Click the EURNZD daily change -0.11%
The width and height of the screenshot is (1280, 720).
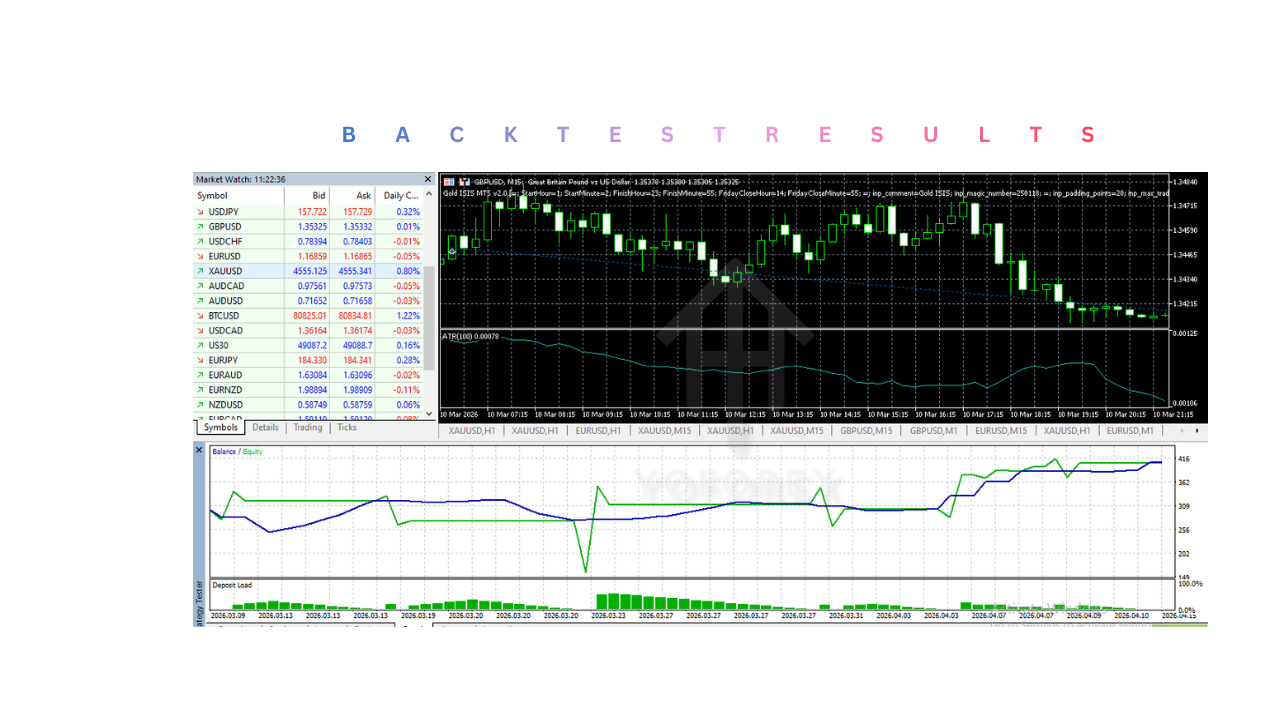click(x=407, y=390)
